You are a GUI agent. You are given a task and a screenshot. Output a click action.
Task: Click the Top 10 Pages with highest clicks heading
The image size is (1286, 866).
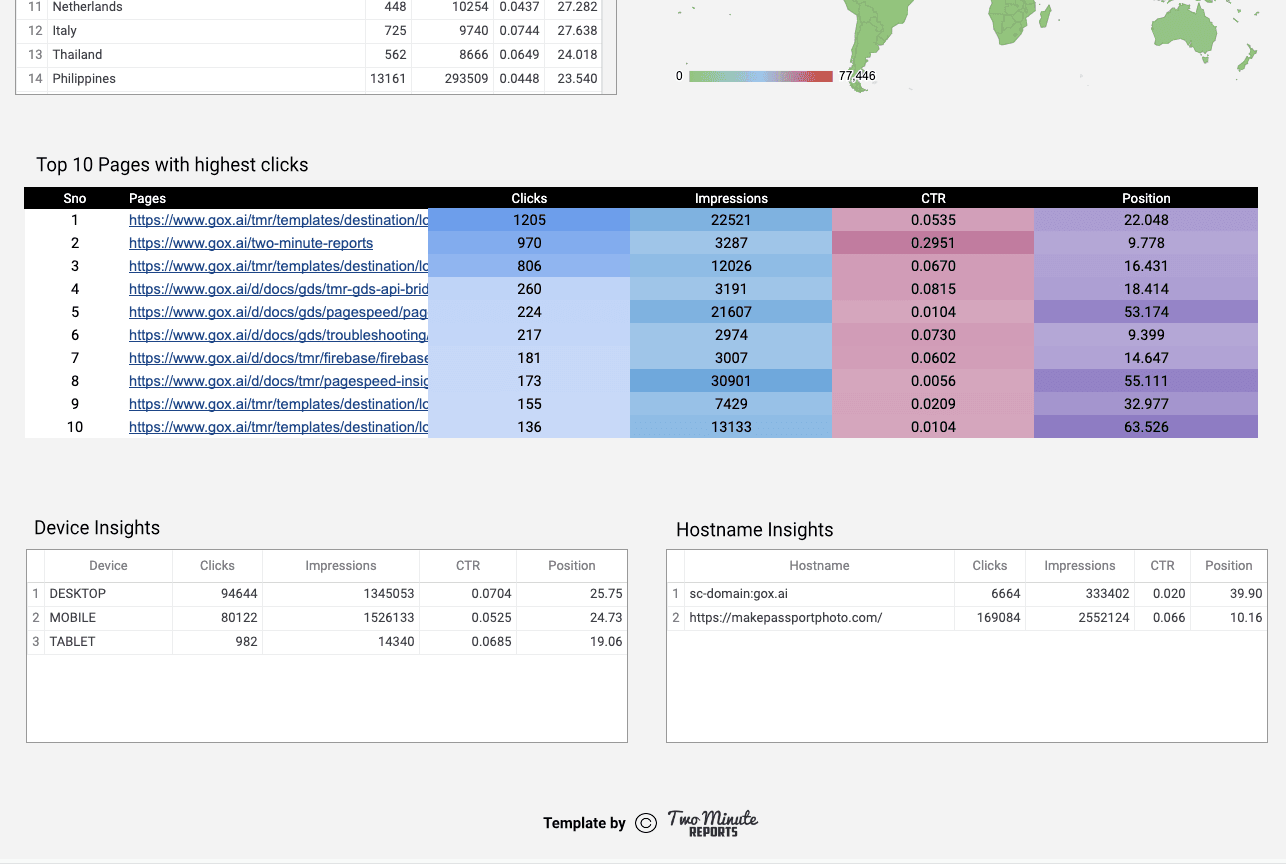pyautogui.click(x=172, y=165)
